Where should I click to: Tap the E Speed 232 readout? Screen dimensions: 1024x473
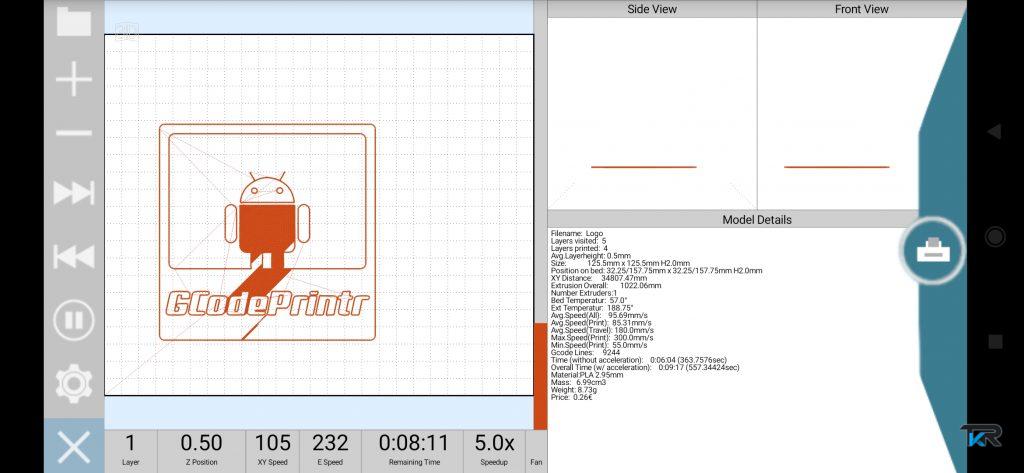pos(330,450)
